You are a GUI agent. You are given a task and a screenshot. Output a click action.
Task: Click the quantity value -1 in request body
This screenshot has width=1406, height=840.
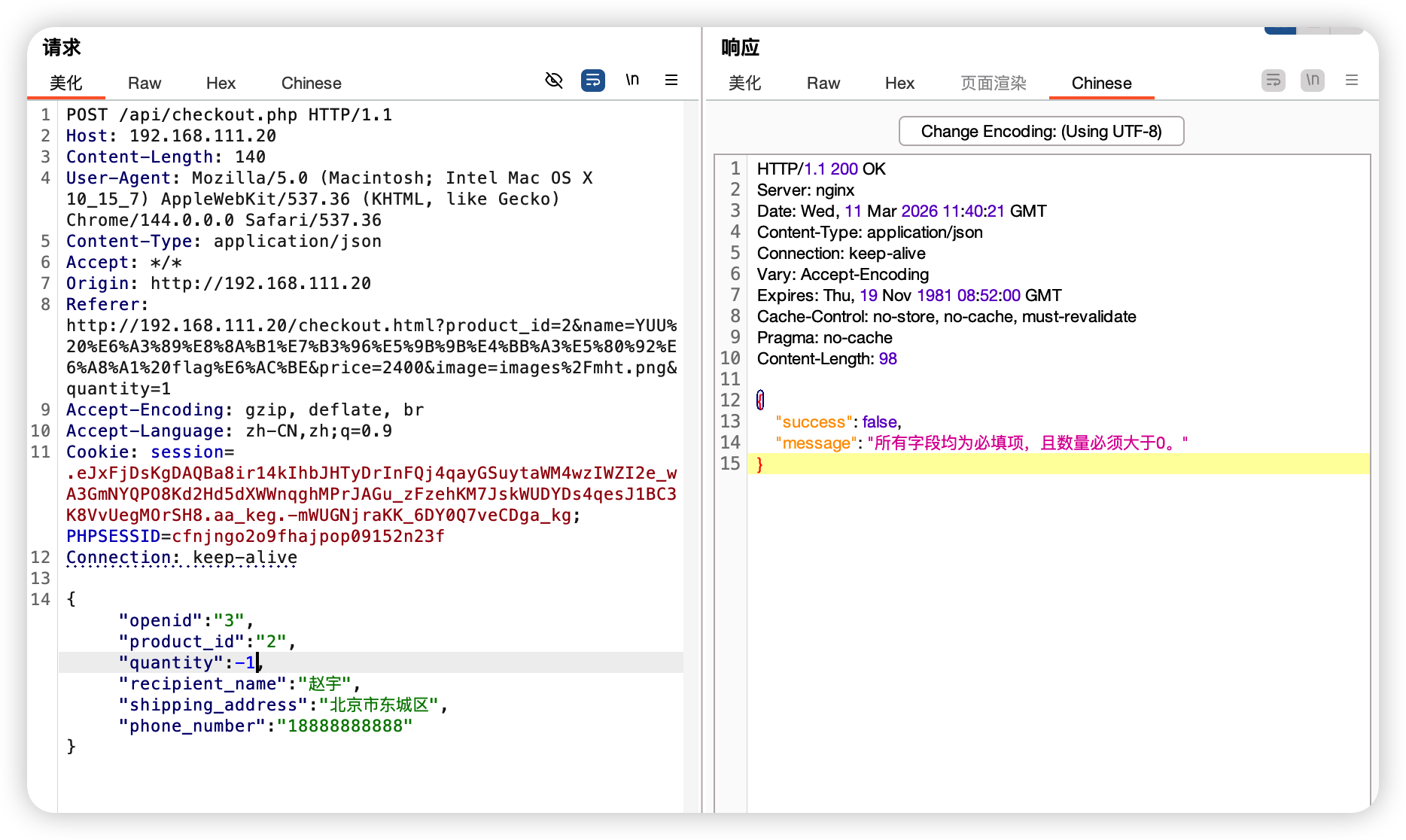pyautogui.click(x=245, y=663)
